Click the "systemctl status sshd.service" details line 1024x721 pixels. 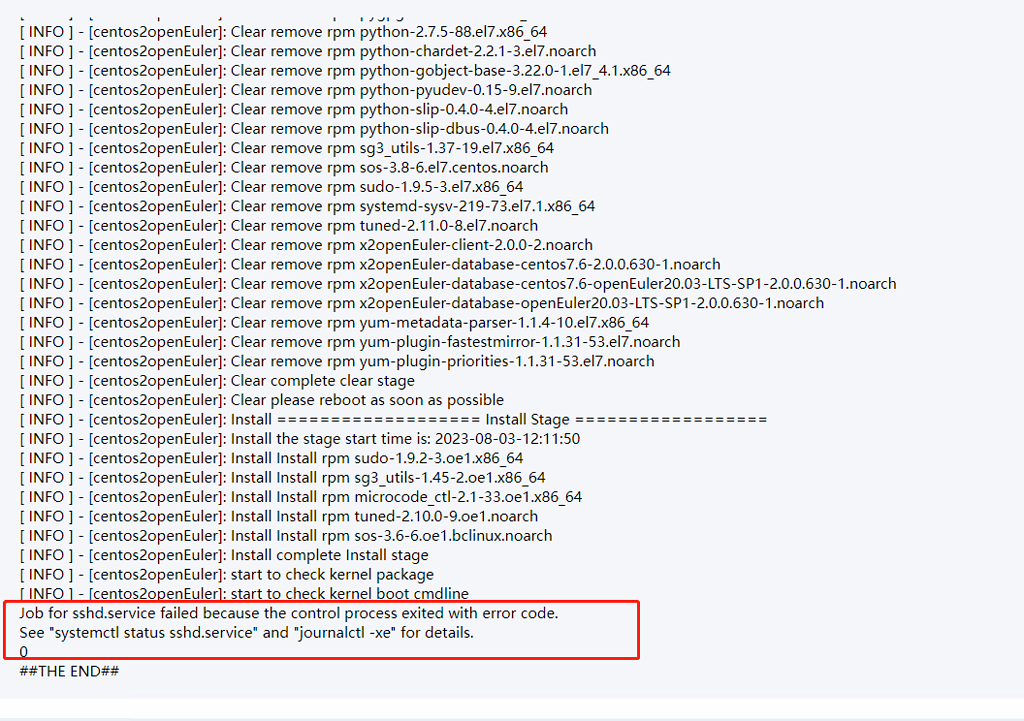point(246,633)
